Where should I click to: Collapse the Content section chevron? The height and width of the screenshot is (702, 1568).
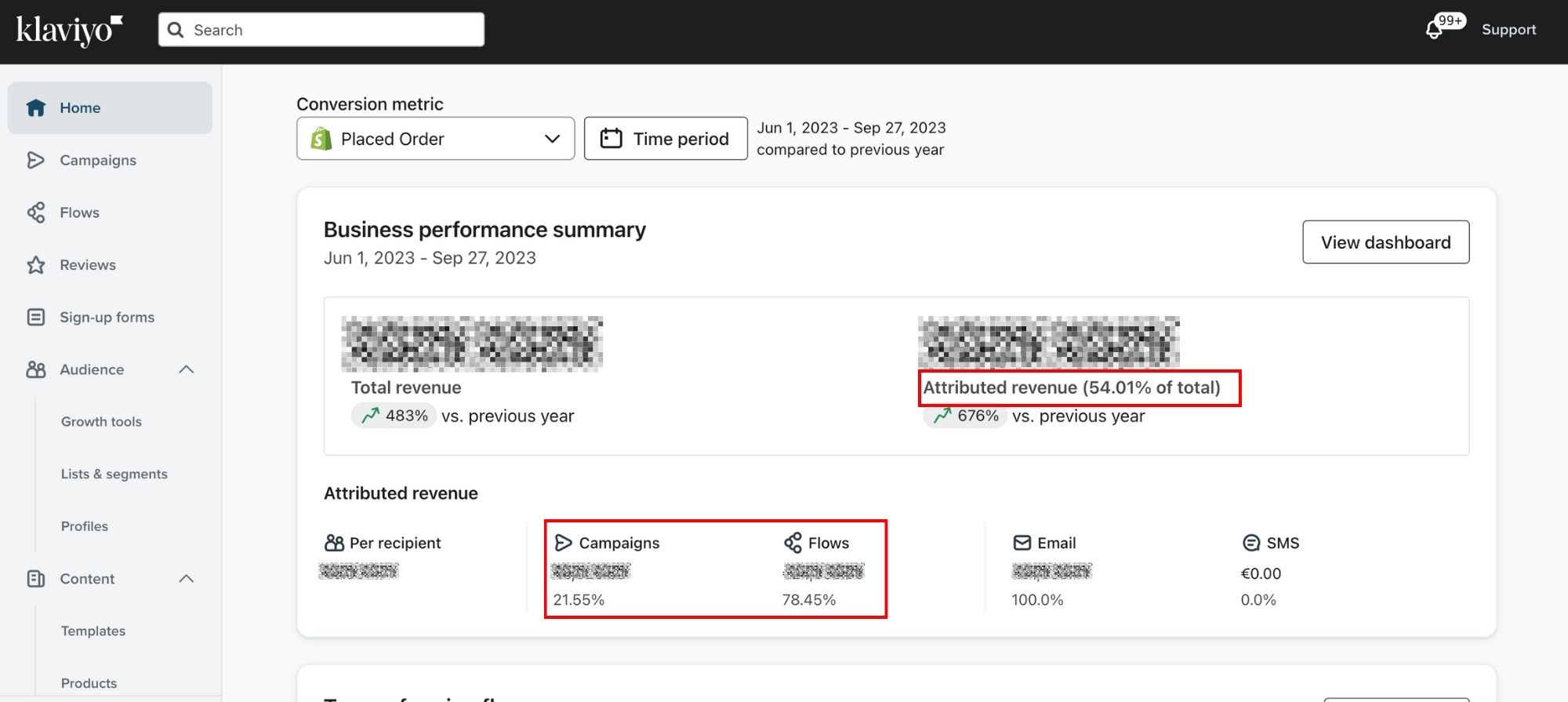click(186, 579)
